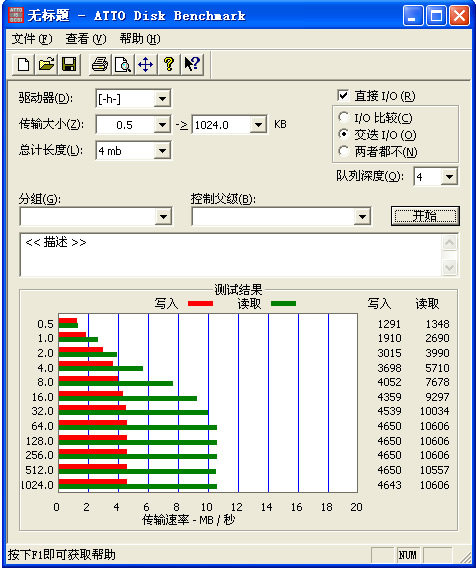Click the 512.0 row label in chart
The width and height of the screenshot is (476, 570).
coord(39,470)
